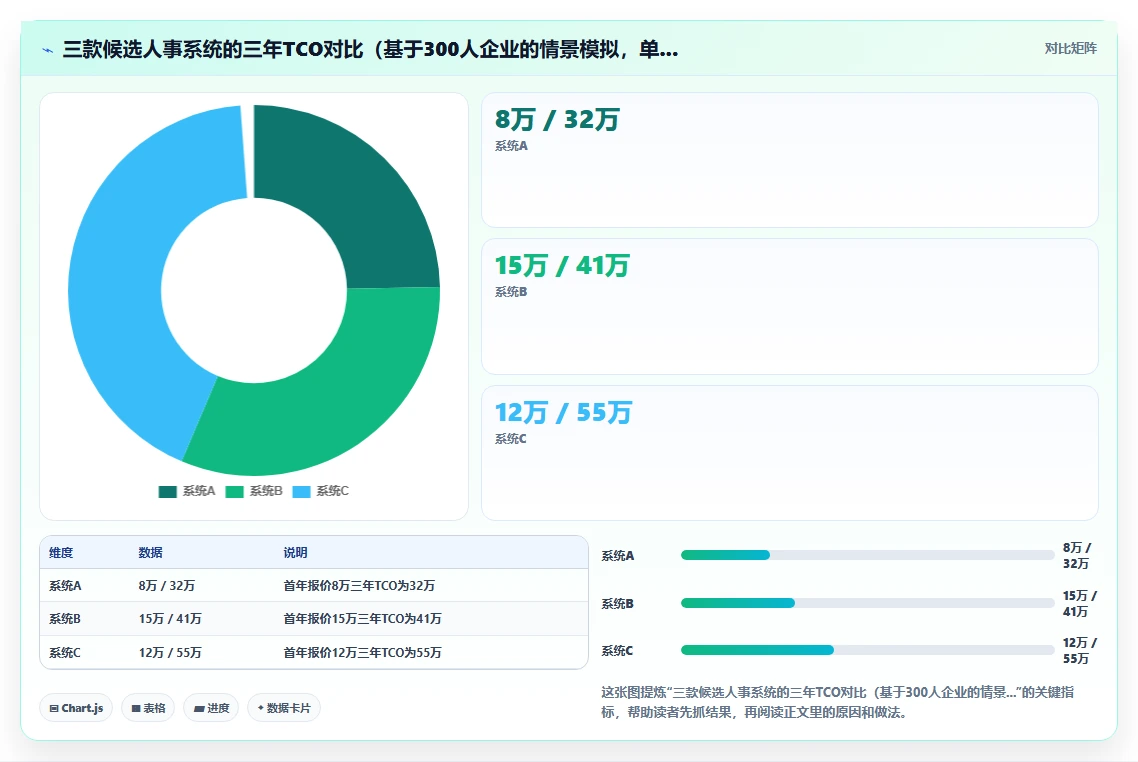Viewport: 1138px width, 762px height.
Task: Click the 数据卡片 tag chip
Action: (284, 708)
